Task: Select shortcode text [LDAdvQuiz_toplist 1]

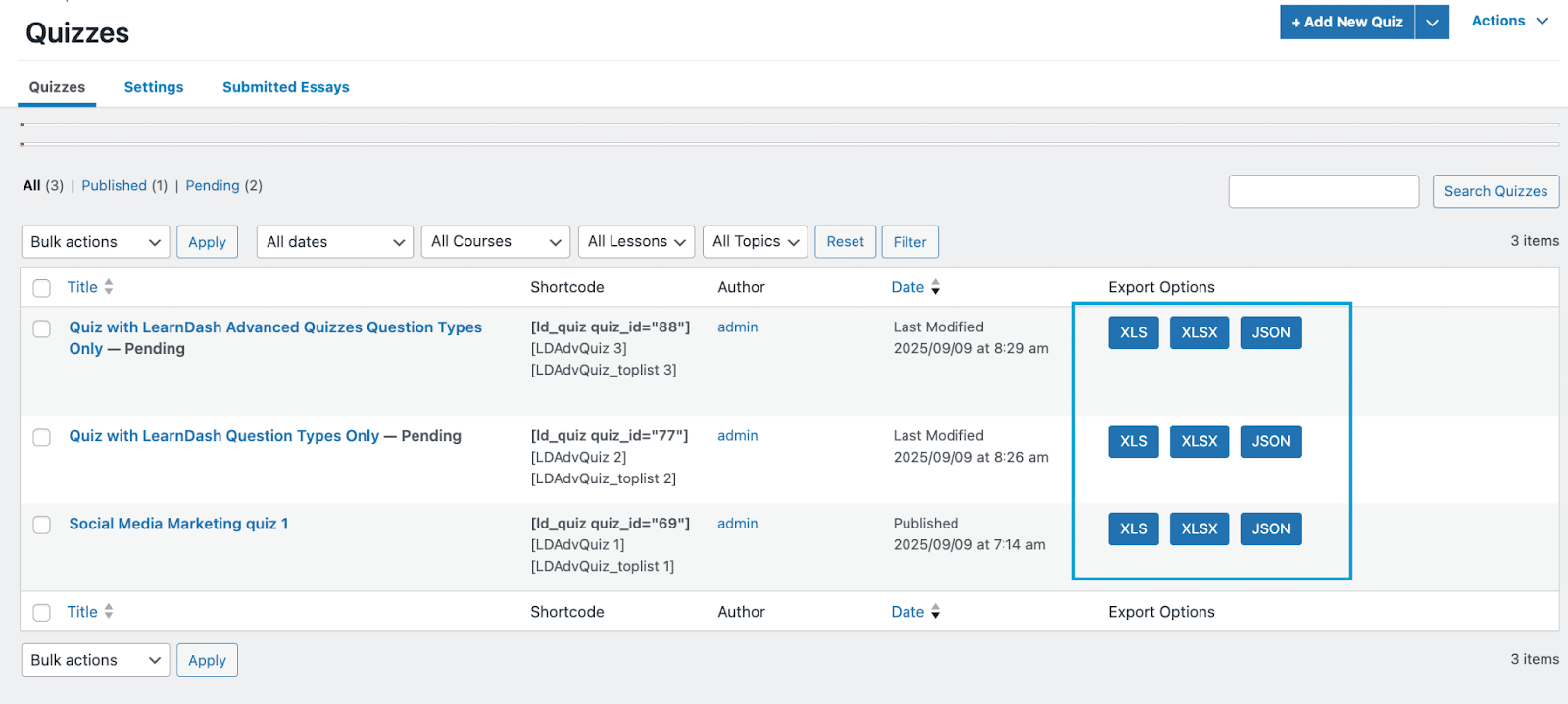Action: (x=603, y=566)
